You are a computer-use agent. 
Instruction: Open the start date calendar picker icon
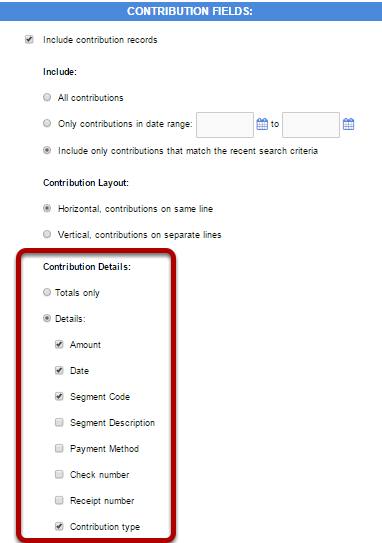click(x=262, y=124)
